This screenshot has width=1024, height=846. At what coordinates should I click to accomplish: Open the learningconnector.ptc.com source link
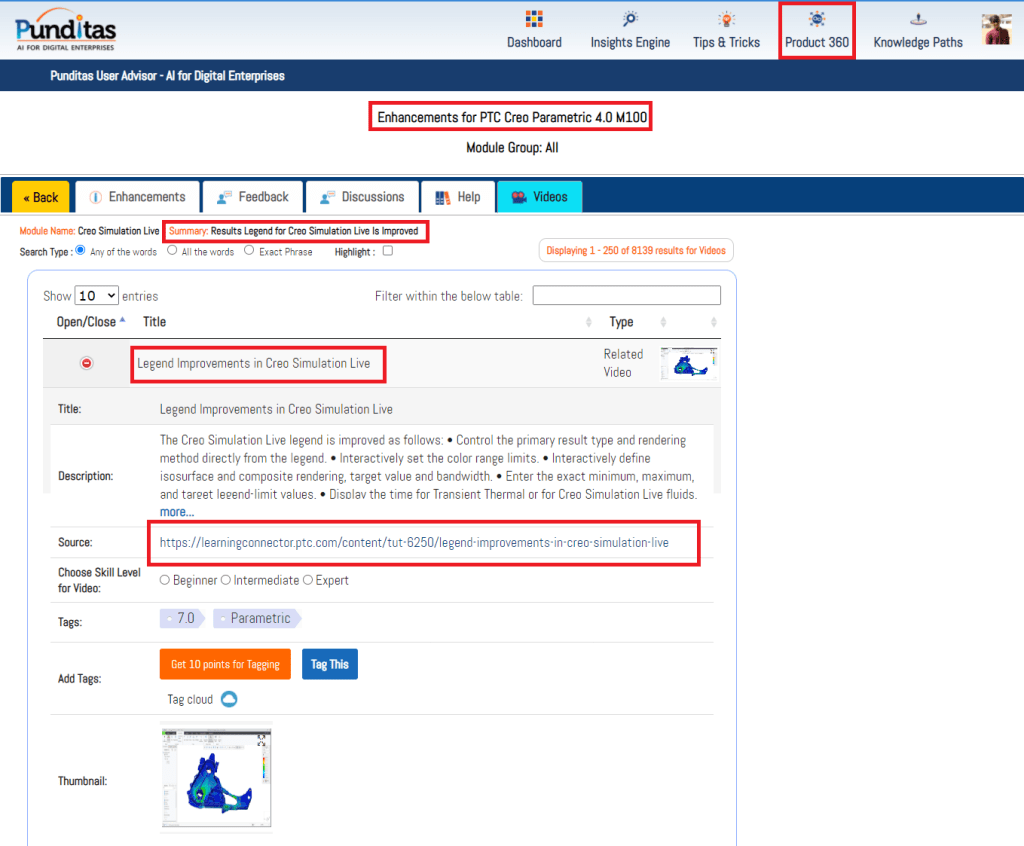point(414,542)
